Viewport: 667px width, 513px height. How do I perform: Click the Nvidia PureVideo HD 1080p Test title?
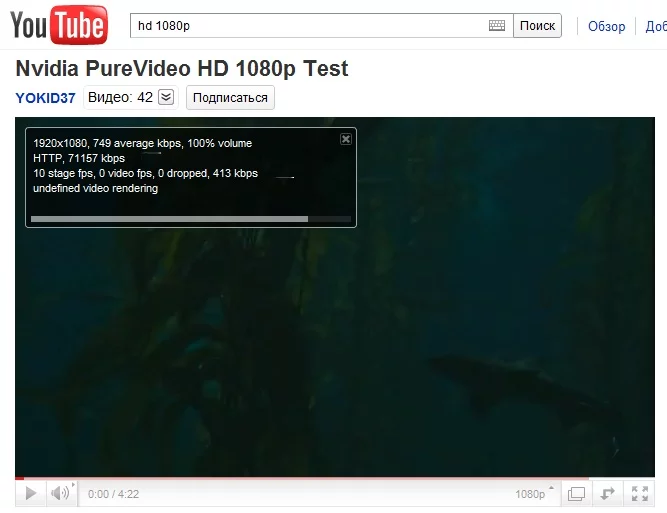pyautogui.click(x=182, y=68)
